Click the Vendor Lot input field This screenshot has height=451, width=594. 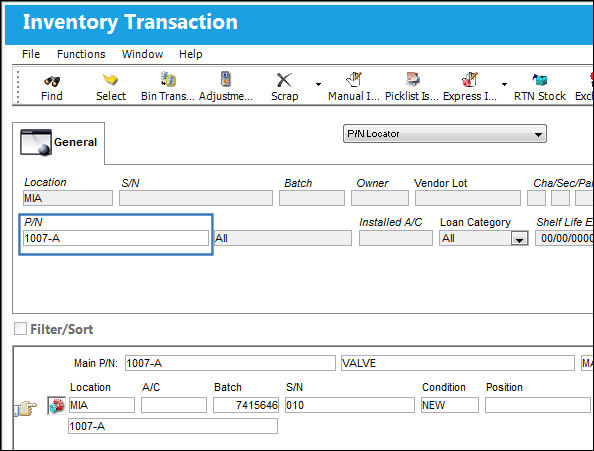tap(468, 198)
